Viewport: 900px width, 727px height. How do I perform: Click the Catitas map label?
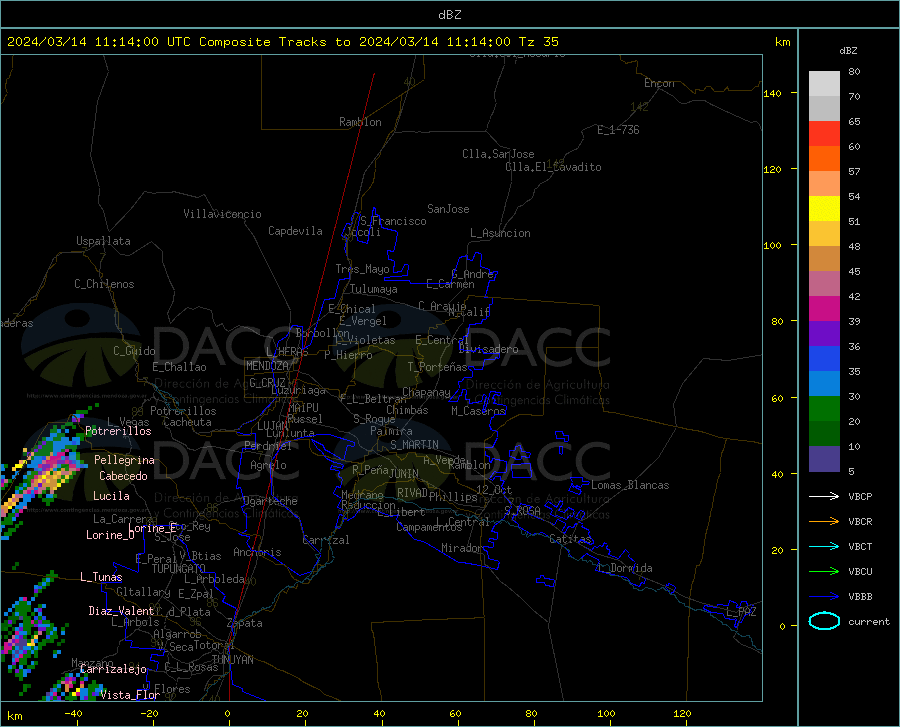[x=571, y=539]
